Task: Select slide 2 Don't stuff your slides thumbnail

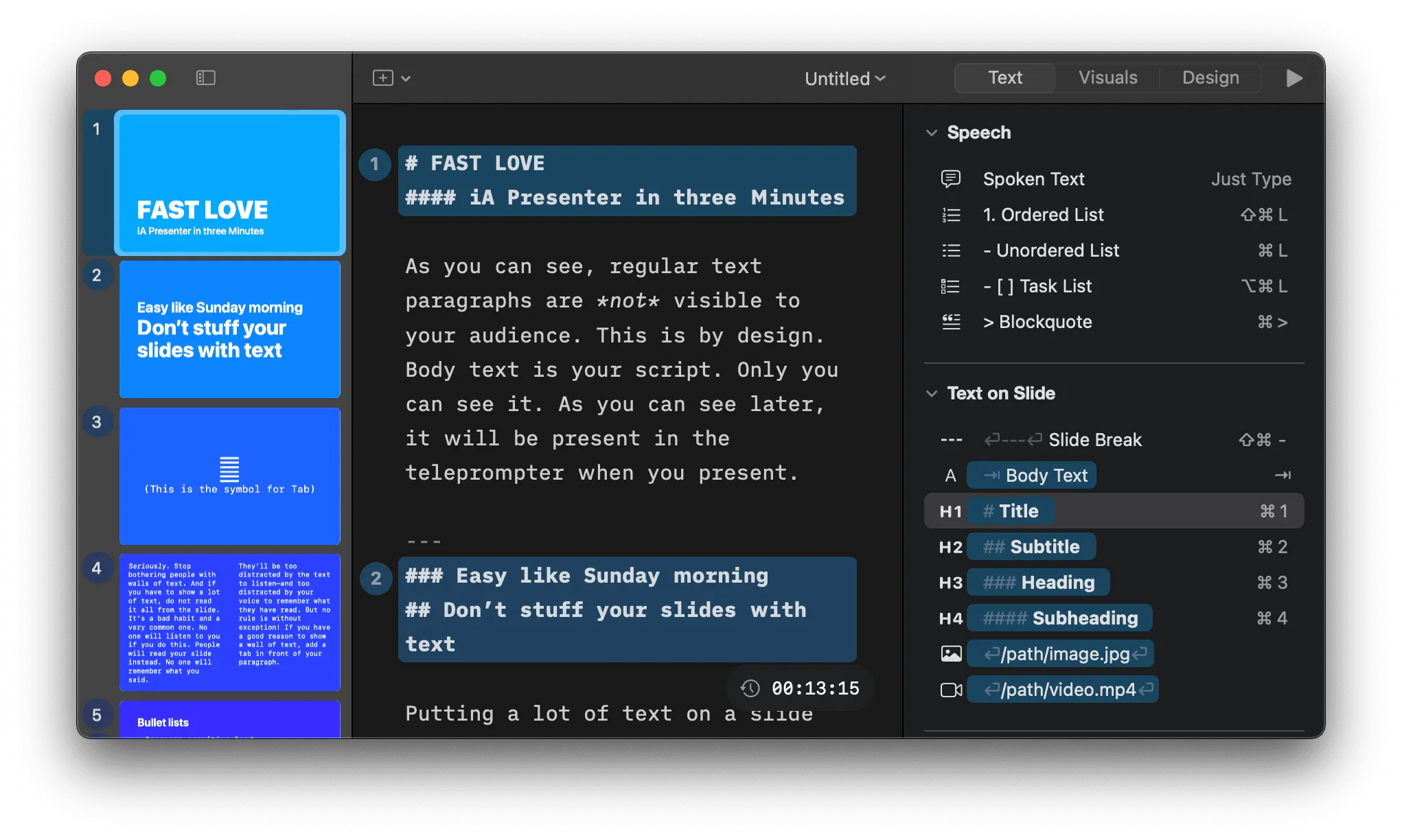Action: pyautogui.click(x=230, y=329)
